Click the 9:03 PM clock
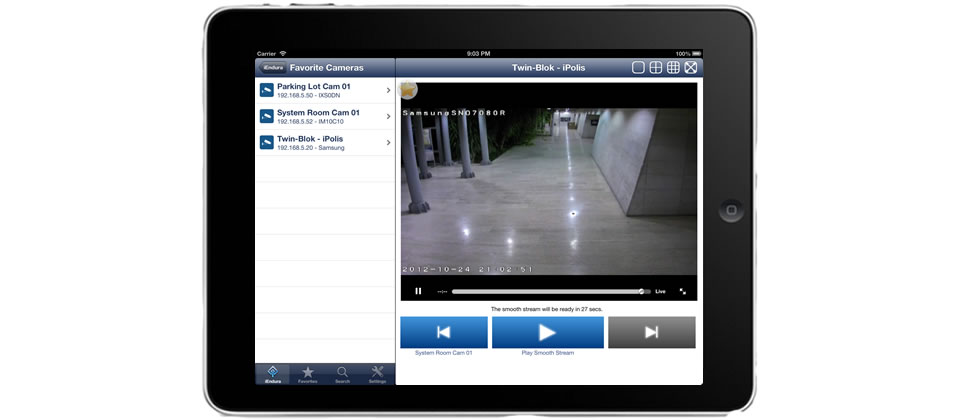This screenshot has width=960, height=420. coord(479,54)
